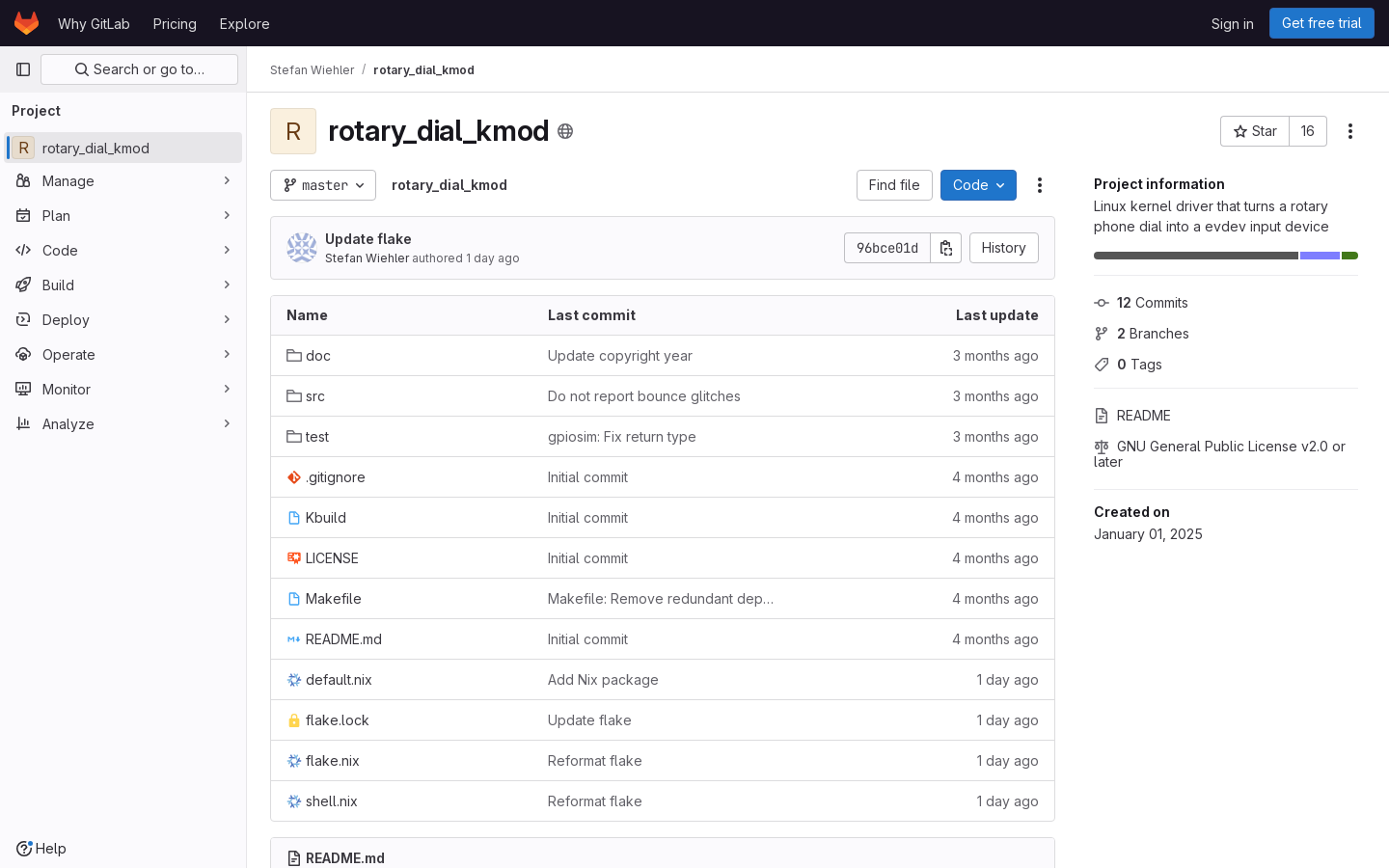
Task: Open Explore in top navigation
Action: pos(244,23)
